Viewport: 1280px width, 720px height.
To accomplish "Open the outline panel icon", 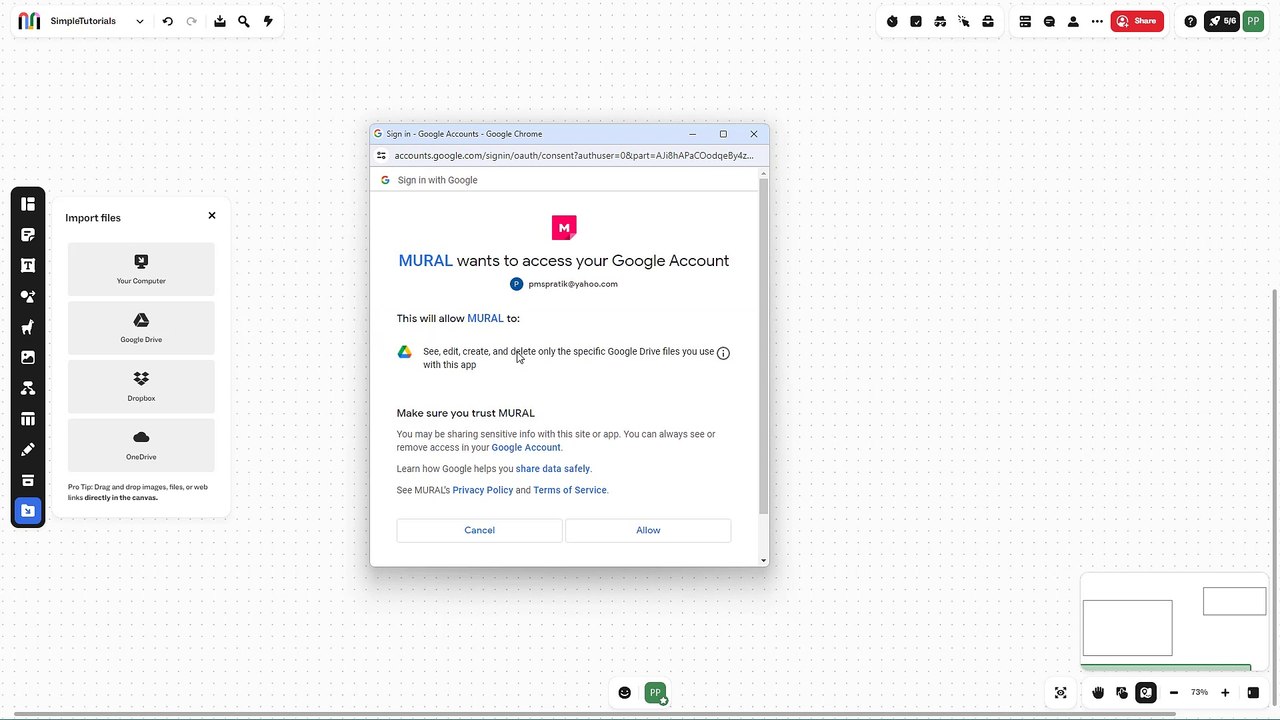I will tap(1025, 21).
